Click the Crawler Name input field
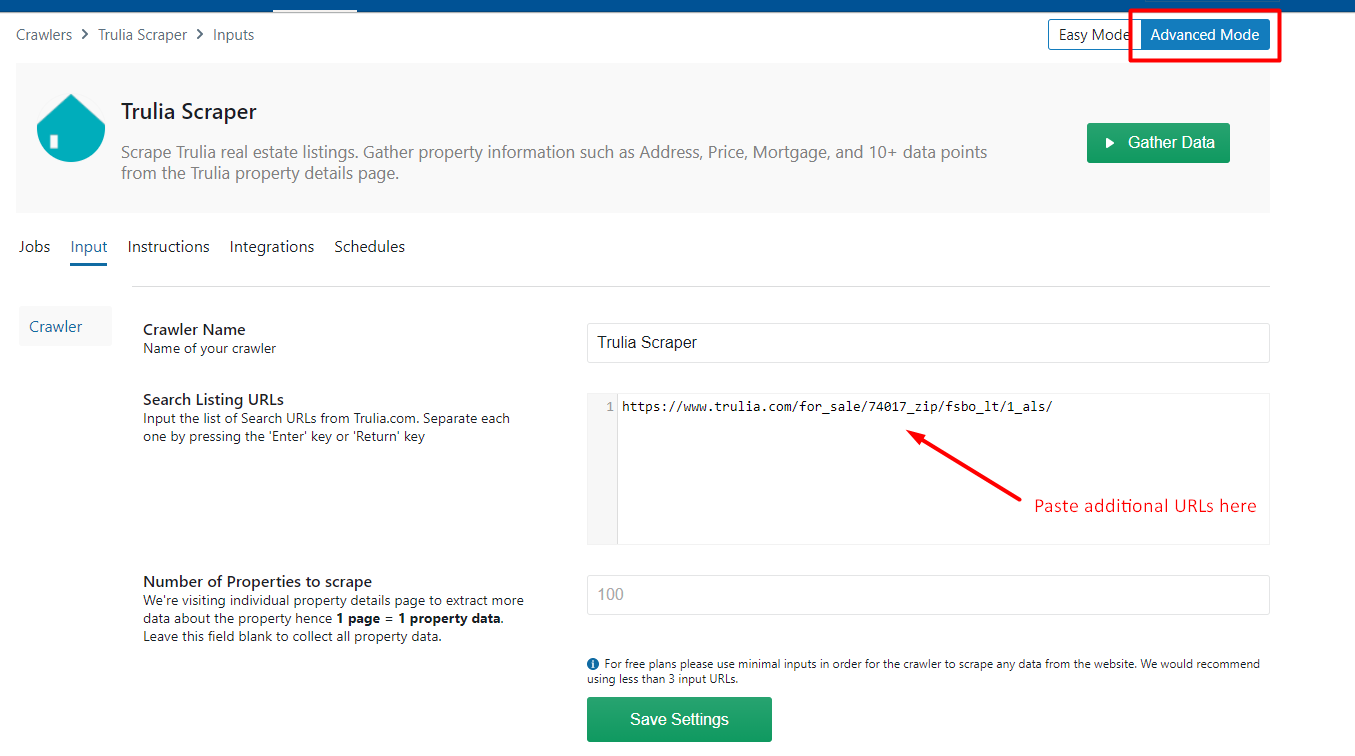The image size is (1355, 756). click(928, 343)
